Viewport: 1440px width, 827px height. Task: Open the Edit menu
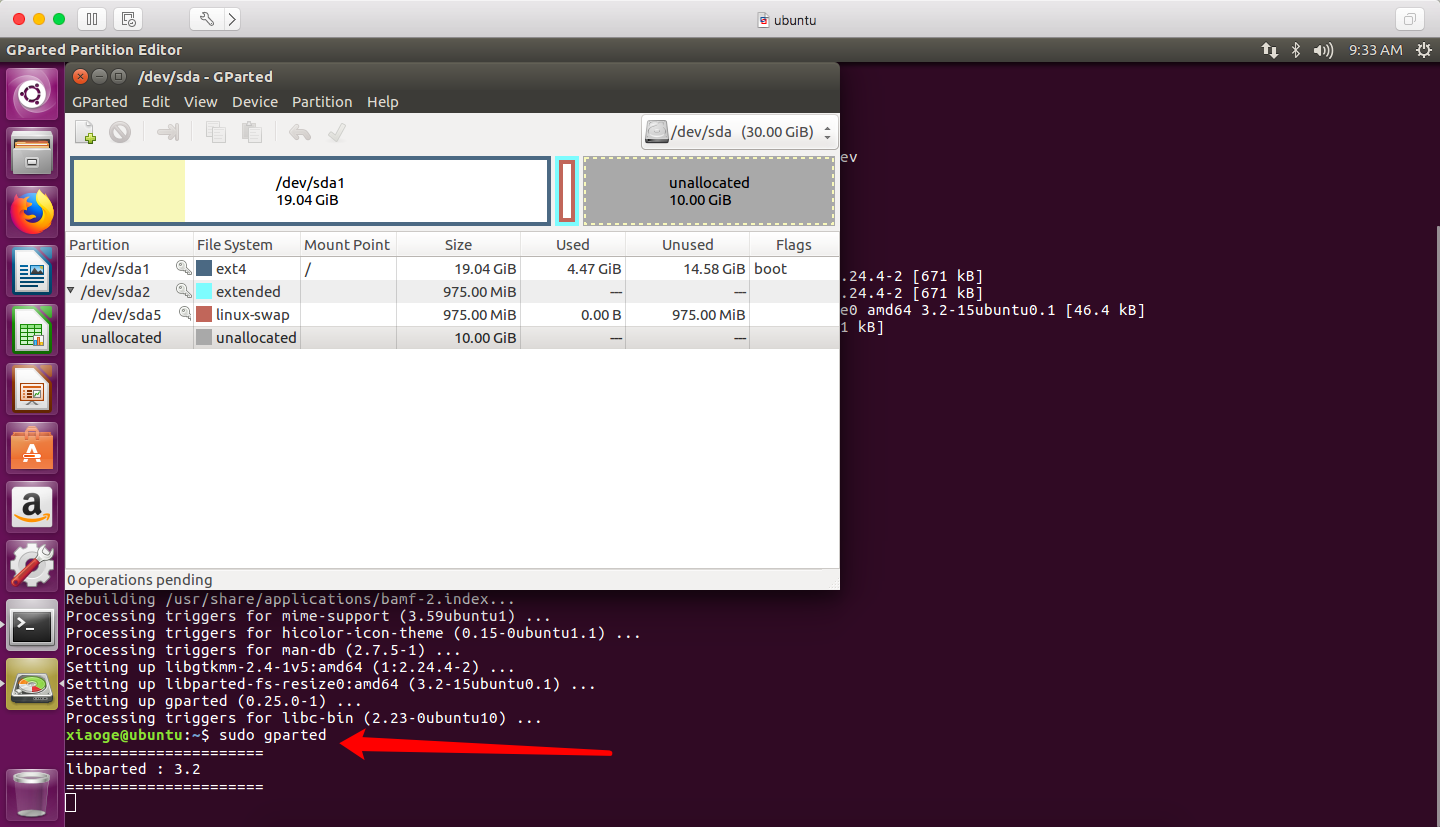[156, 102]
